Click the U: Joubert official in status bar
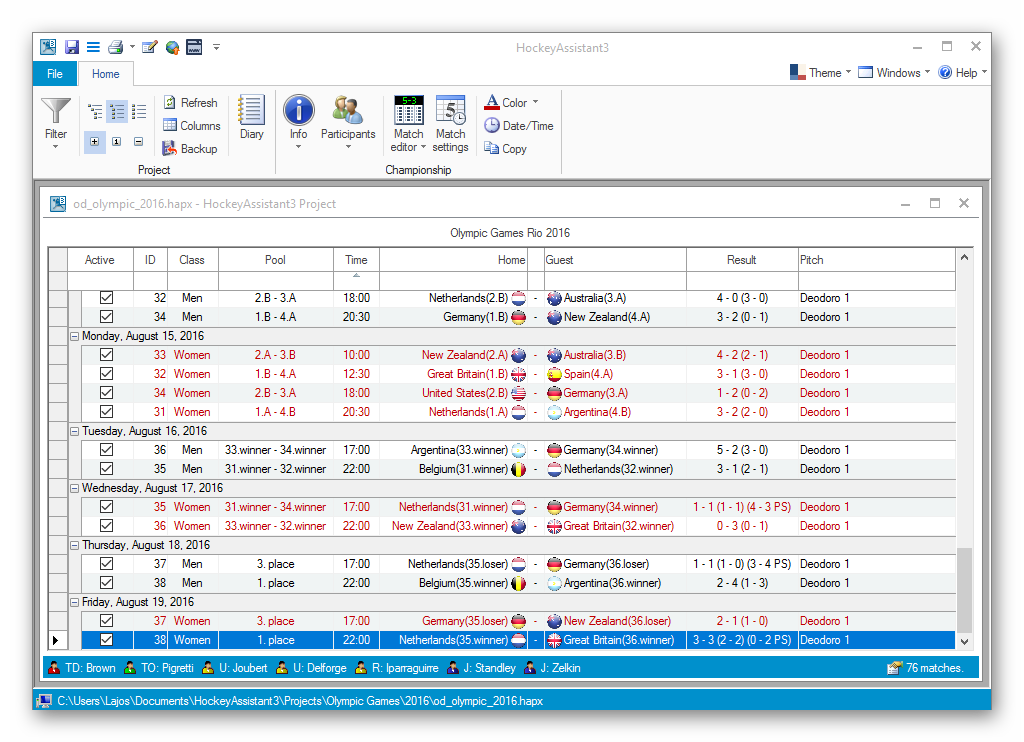 [x=235, y=668]
